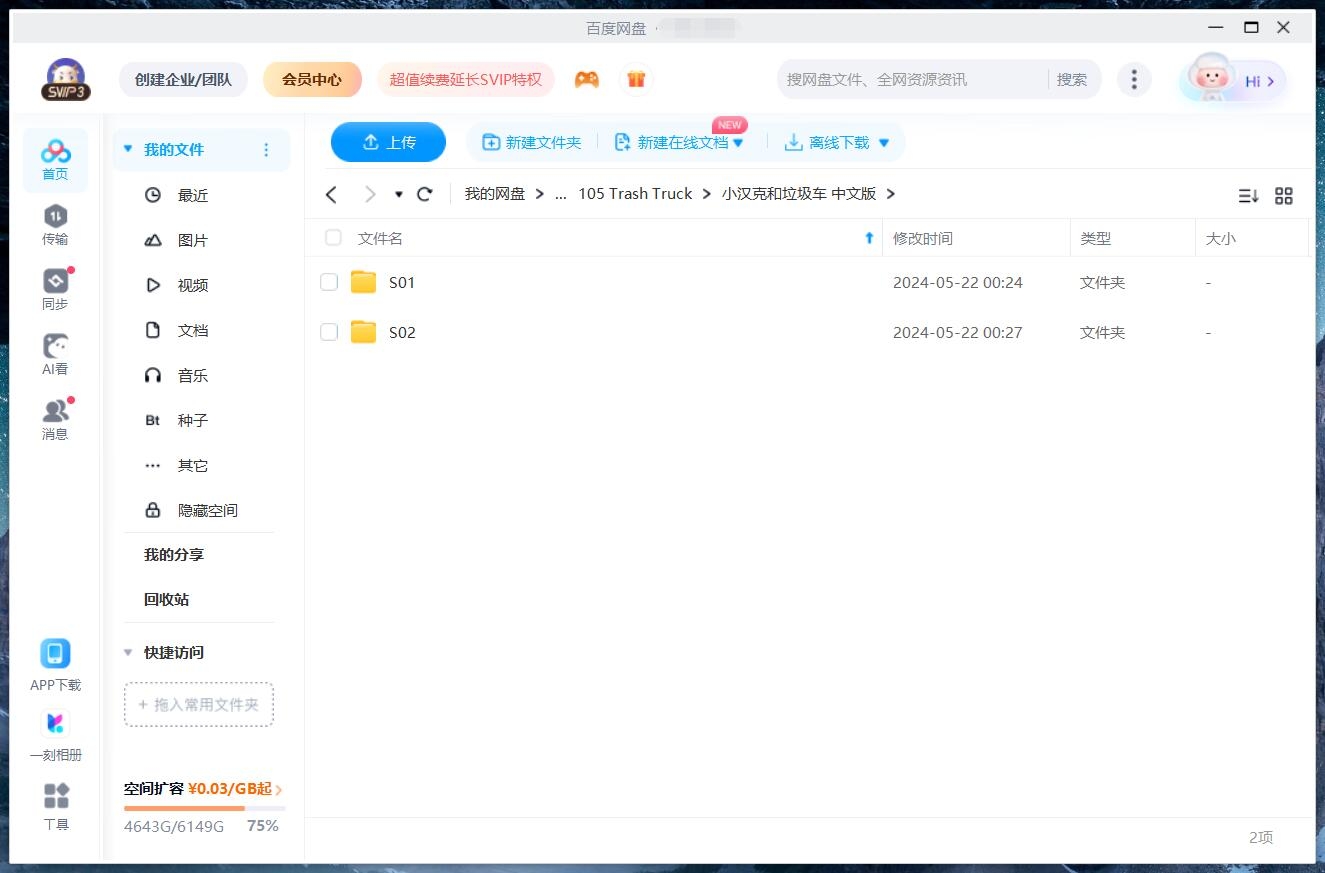1325x873 pixels.
Task: Check the S01 folder checkbox
Action: click(329, 282)
